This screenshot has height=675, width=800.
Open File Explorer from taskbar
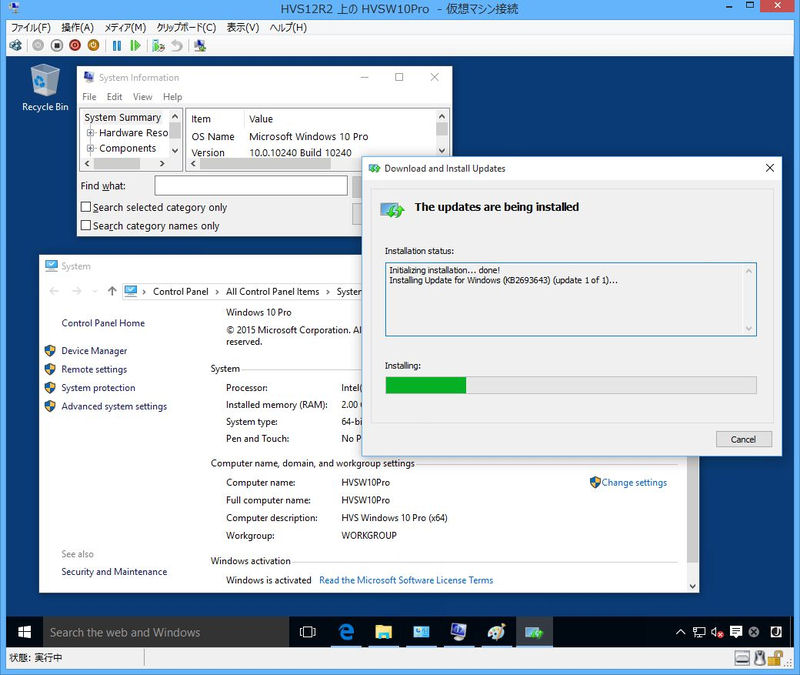[x=384, y=632]
